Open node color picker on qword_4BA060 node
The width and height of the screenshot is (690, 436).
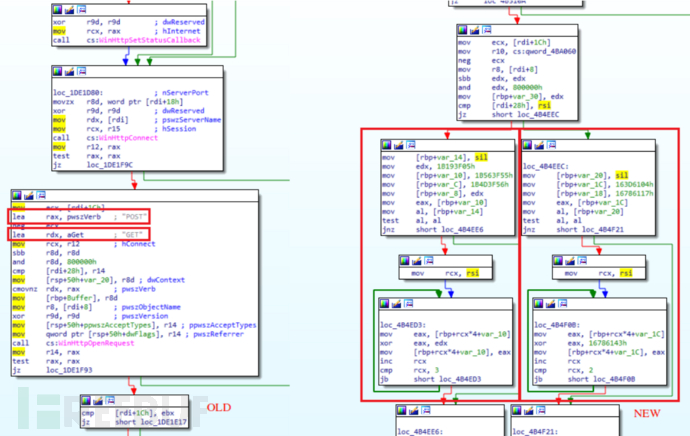(464, 32)
